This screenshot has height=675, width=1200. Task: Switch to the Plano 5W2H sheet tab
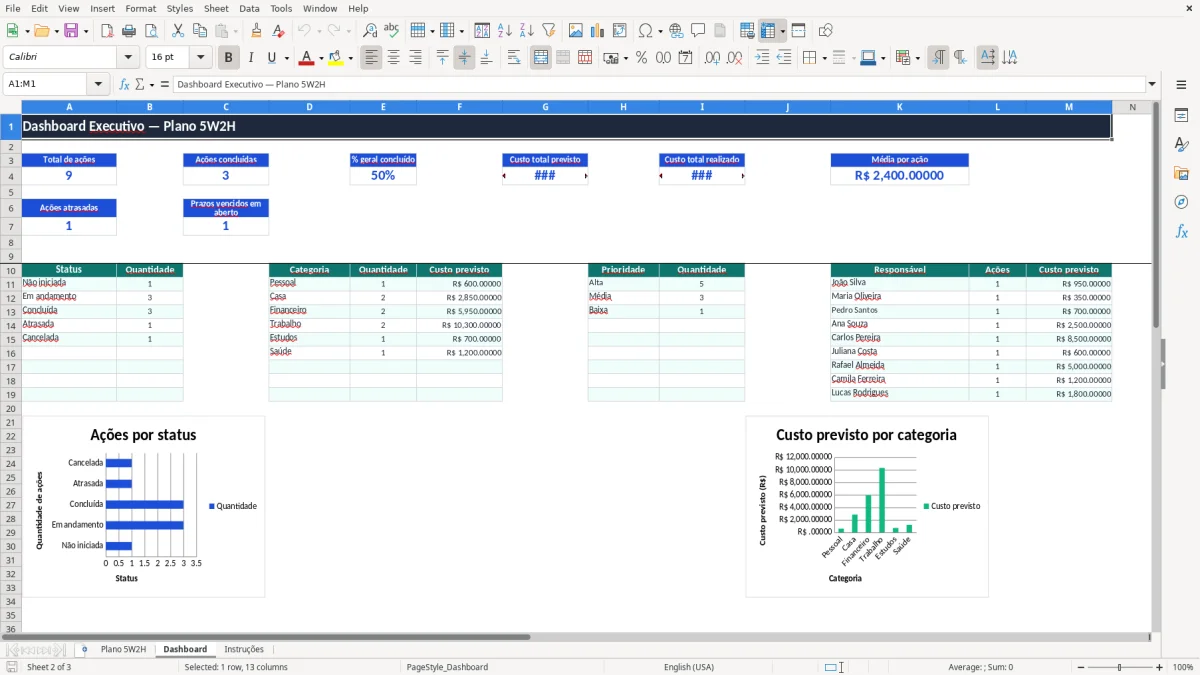point(123,649)
